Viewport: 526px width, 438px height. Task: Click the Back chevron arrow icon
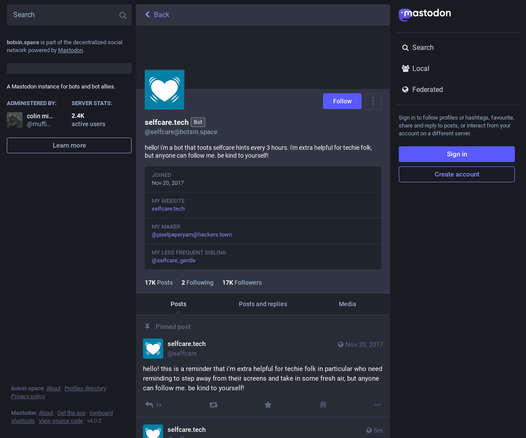click(147, 14)
